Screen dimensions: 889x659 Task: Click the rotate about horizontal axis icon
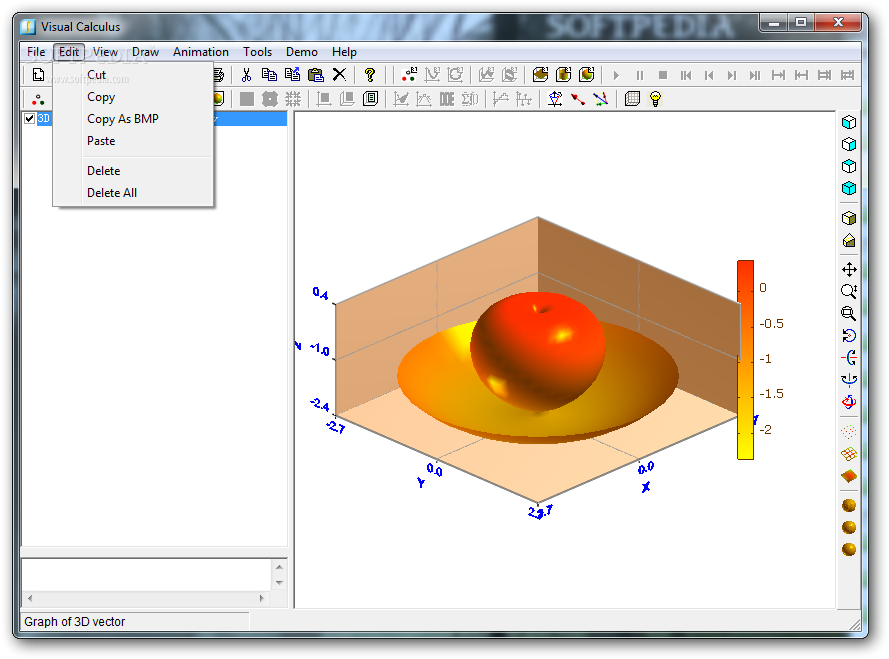pyautogui.click(x=849, y=358)
